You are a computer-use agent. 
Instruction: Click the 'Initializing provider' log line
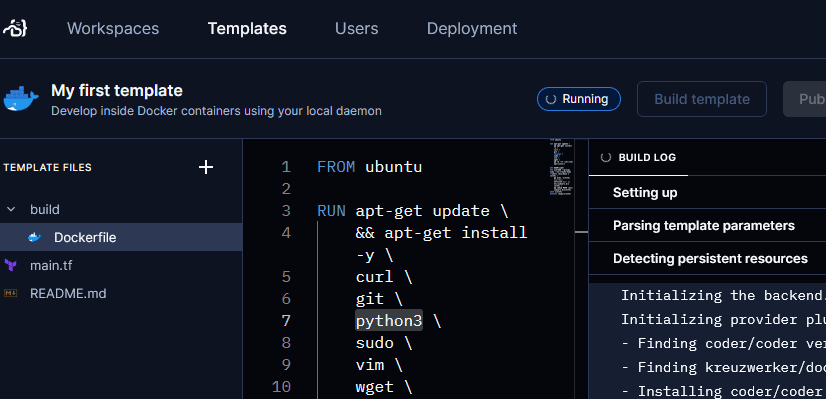[x=723, y=319]
